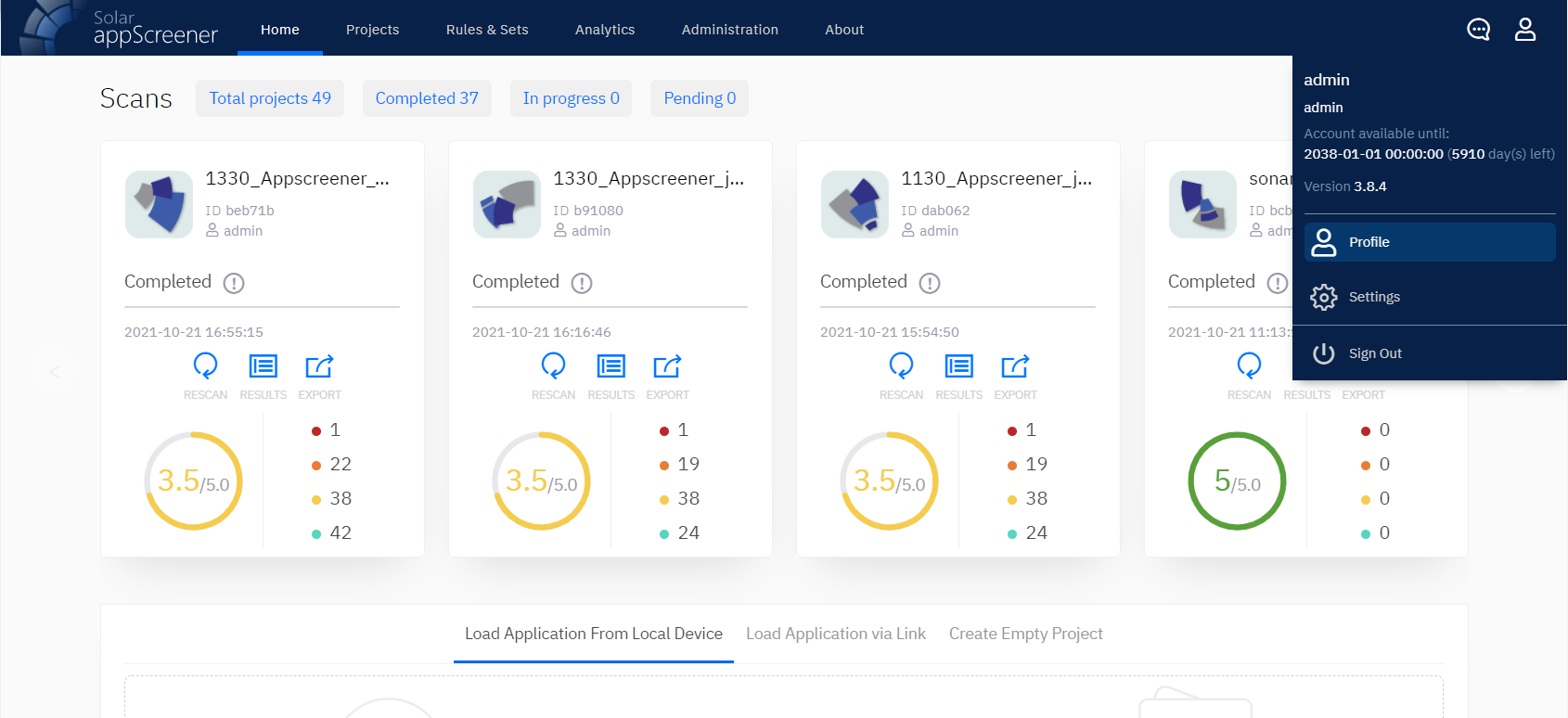Viewport: 1568px width, 718px height.
Task: Open project title on beb71b card
Action: pos(297,178)
